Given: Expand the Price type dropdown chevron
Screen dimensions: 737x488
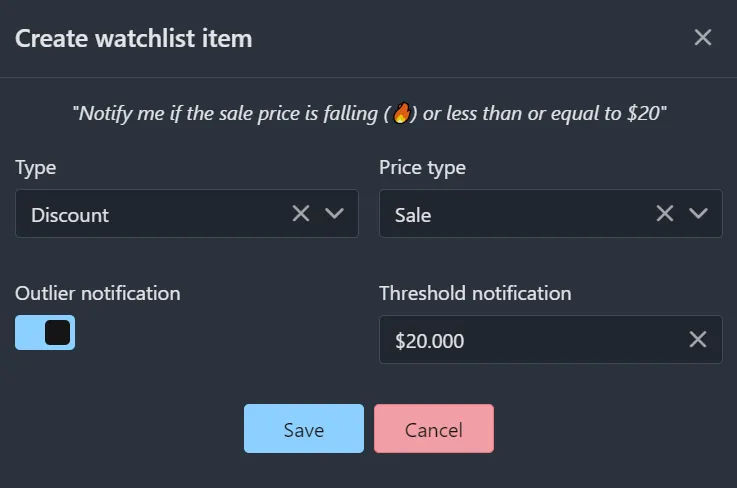Looking at the screenshot, I should pyautogui.click(x=698, y=213).
